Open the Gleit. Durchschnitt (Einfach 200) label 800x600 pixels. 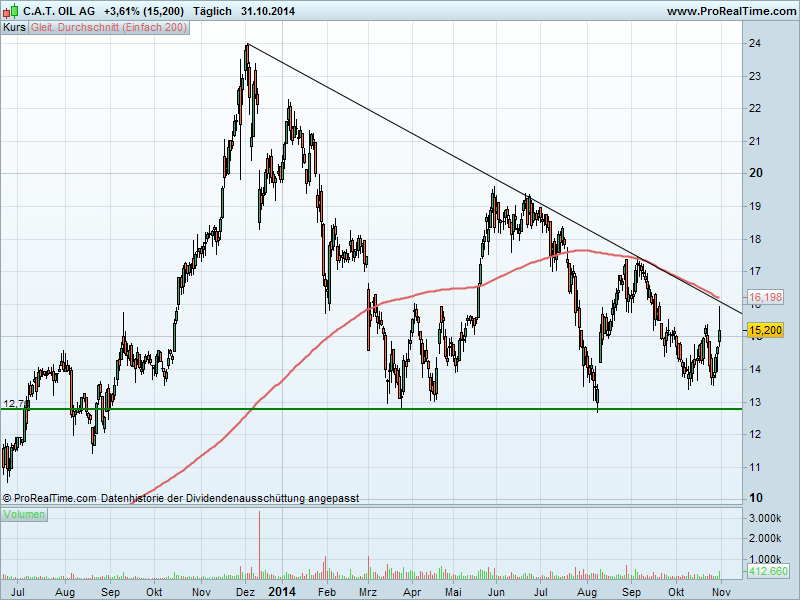pyautogui.click(x=107, y=28)
